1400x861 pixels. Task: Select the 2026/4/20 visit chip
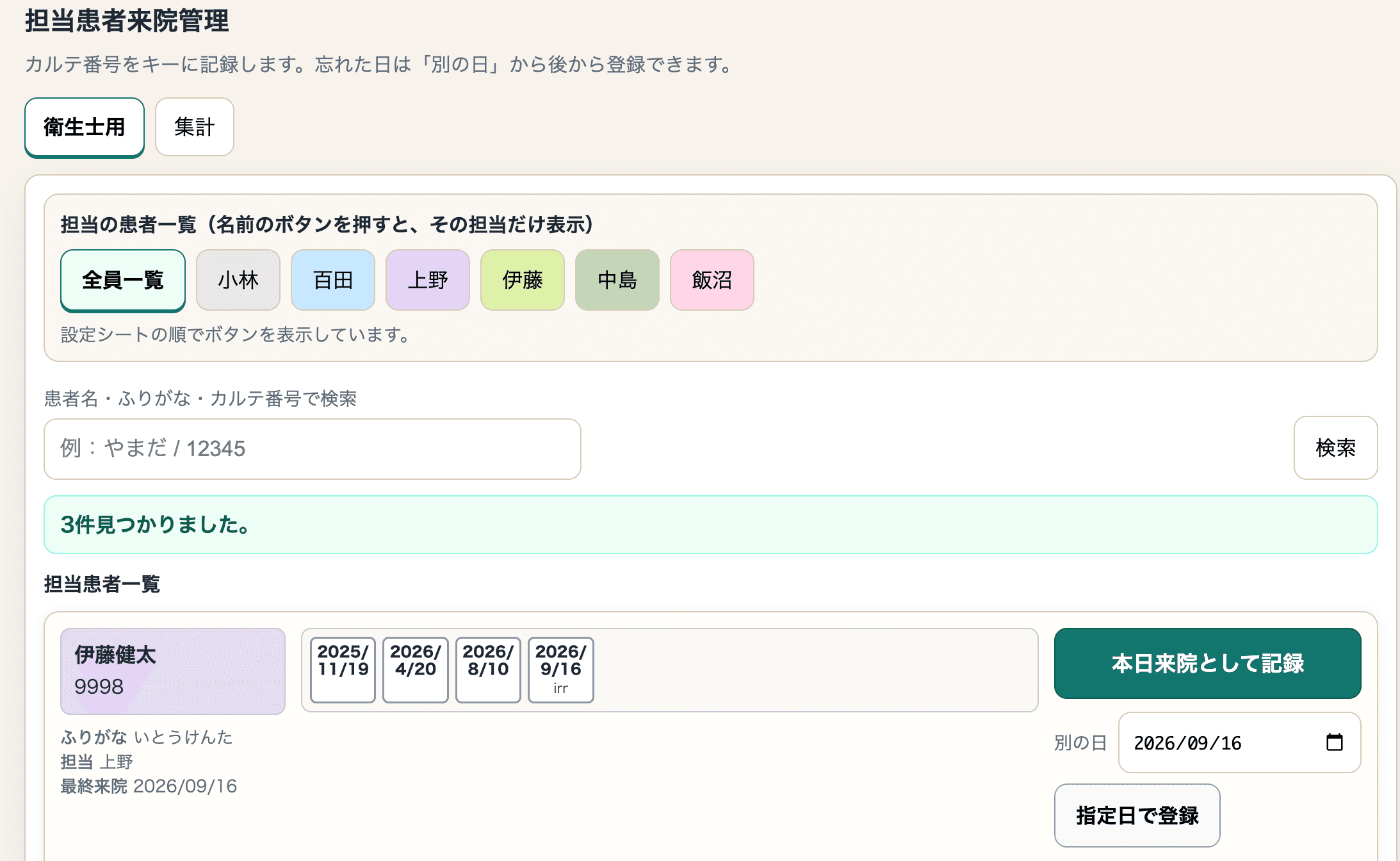click(416, 669)
